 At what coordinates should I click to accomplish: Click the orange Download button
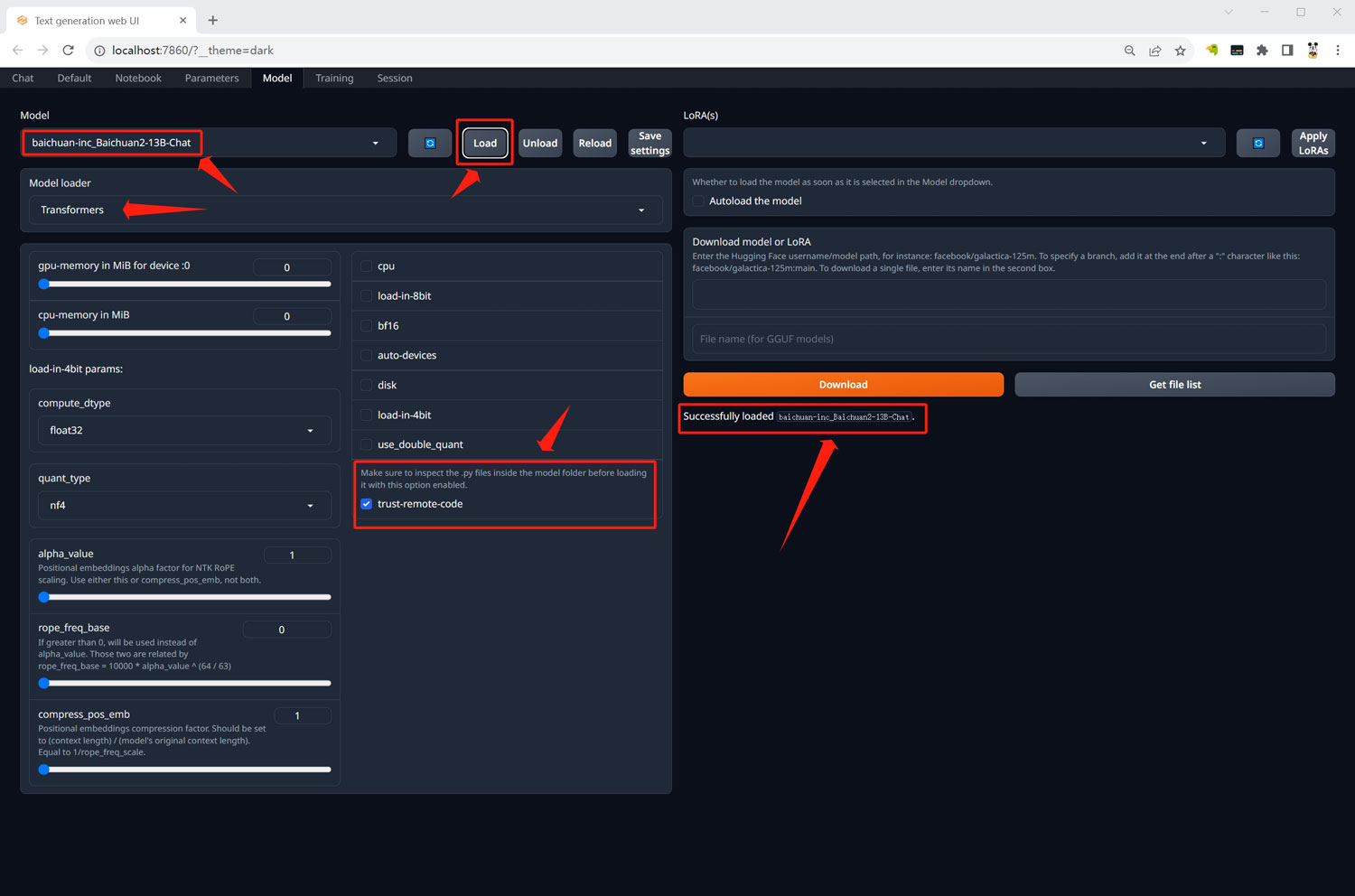coord(844,385)
